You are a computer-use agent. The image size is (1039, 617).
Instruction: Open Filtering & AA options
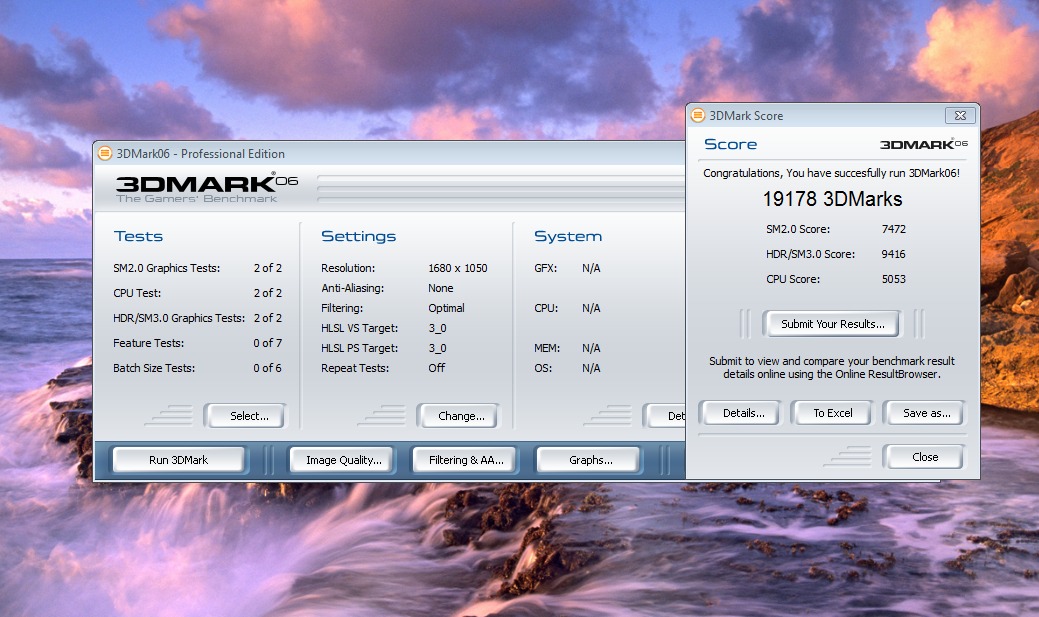(466, 460)
